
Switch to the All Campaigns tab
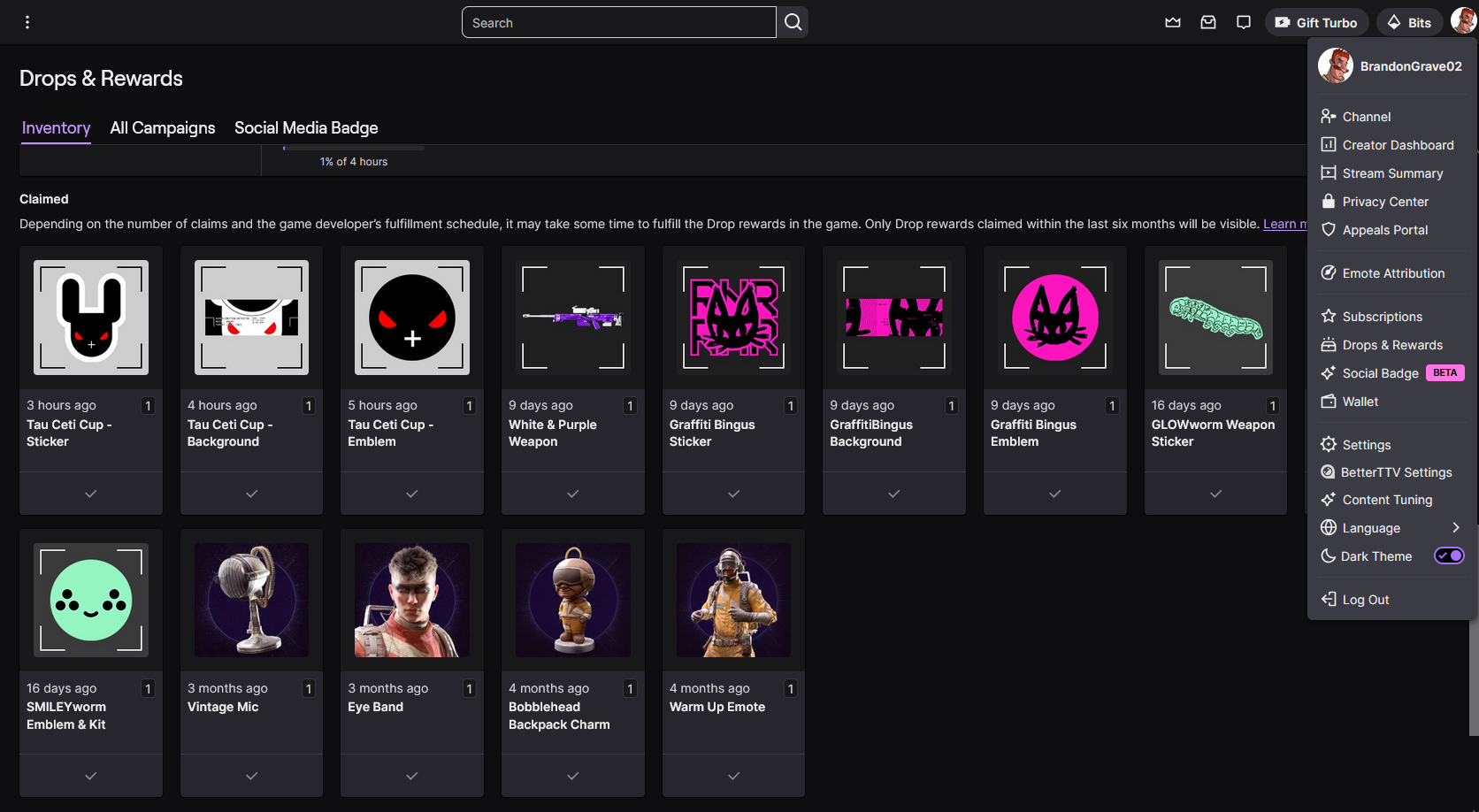(x=163, y=128)
